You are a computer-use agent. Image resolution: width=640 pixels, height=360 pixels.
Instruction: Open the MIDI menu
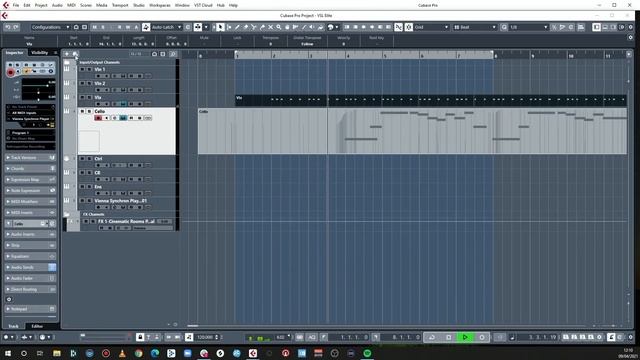click(71, 5)
